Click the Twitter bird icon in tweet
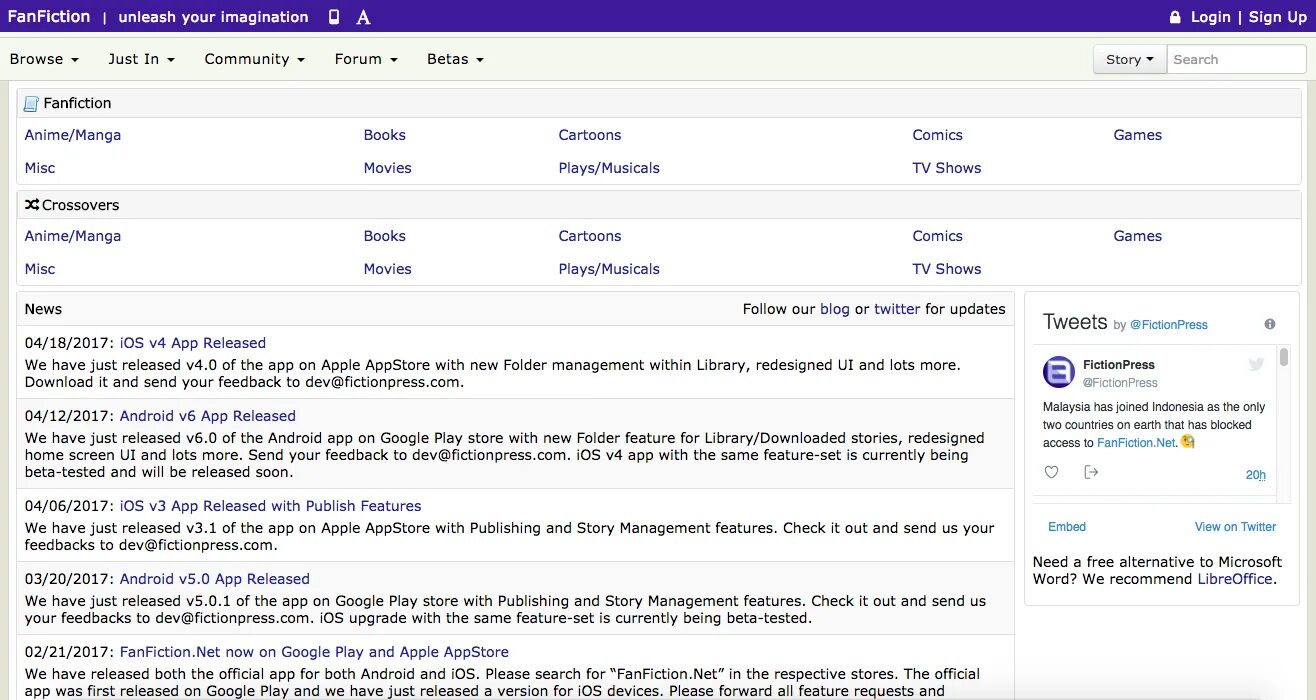The image size is (1316, 700). pyautogui.click(x=1257, y=365)
